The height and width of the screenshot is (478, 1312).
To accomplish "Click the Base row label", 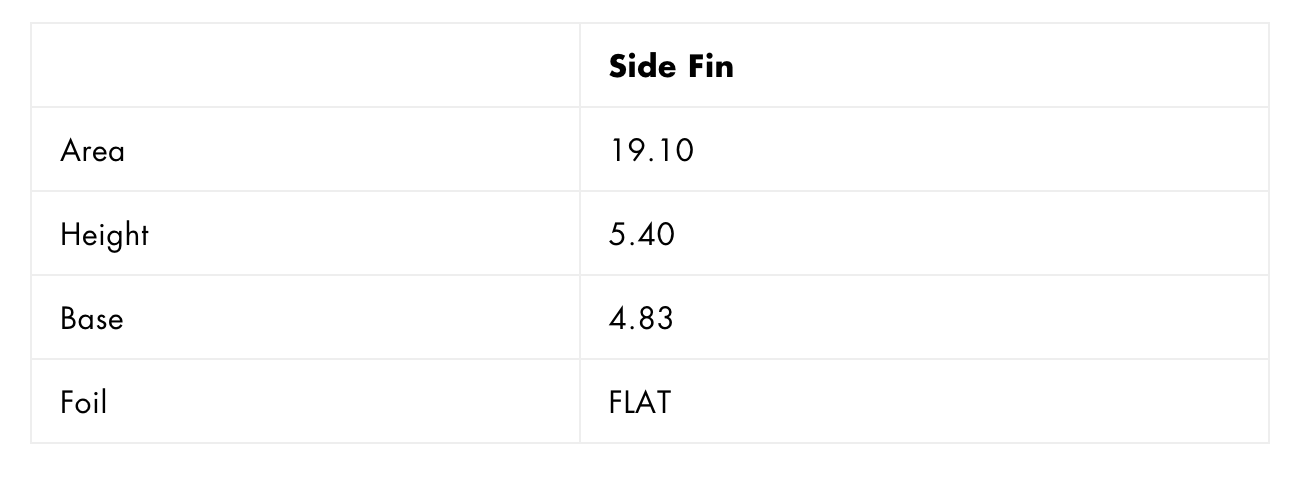I will (91, 318).
